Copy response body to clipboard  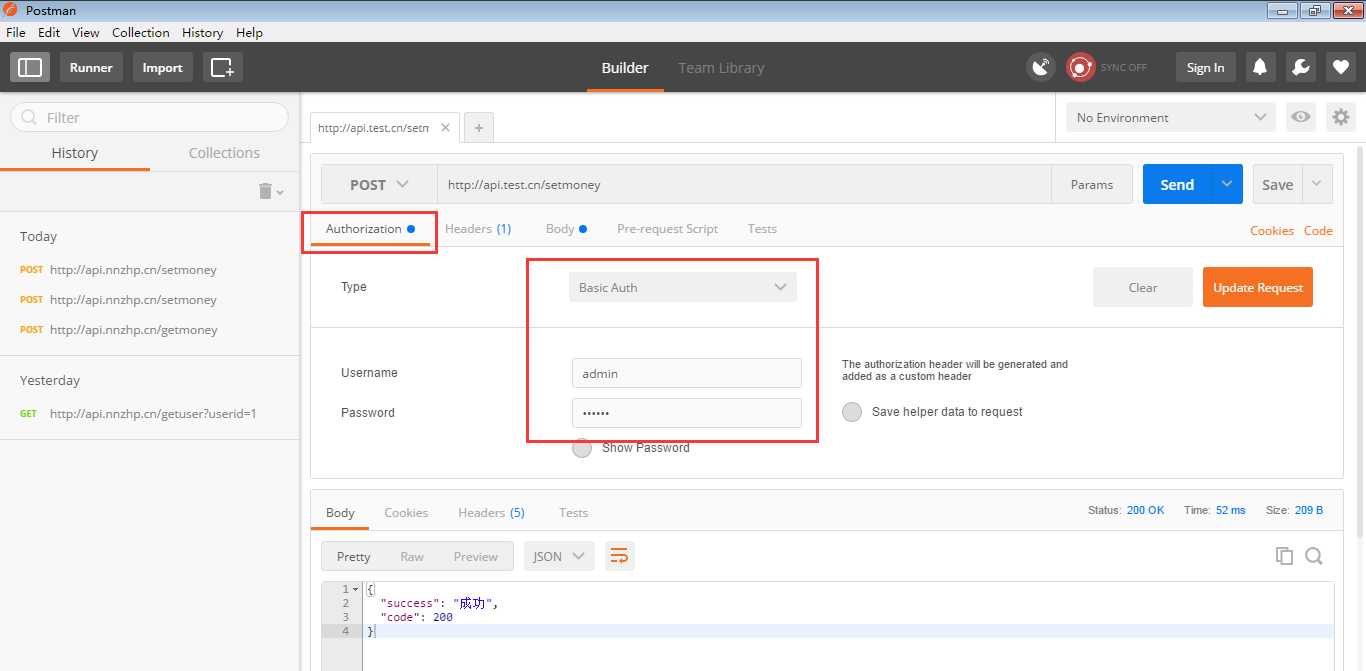1284,556
